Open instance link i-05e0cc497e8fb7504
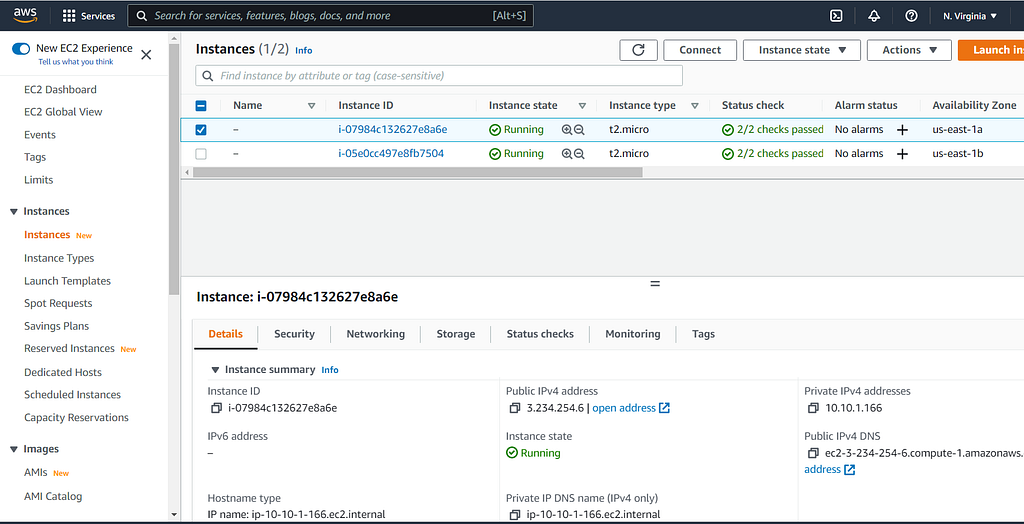Viewport: 1024px width, 524px height. pyautogui.click(x=391, y=154)
